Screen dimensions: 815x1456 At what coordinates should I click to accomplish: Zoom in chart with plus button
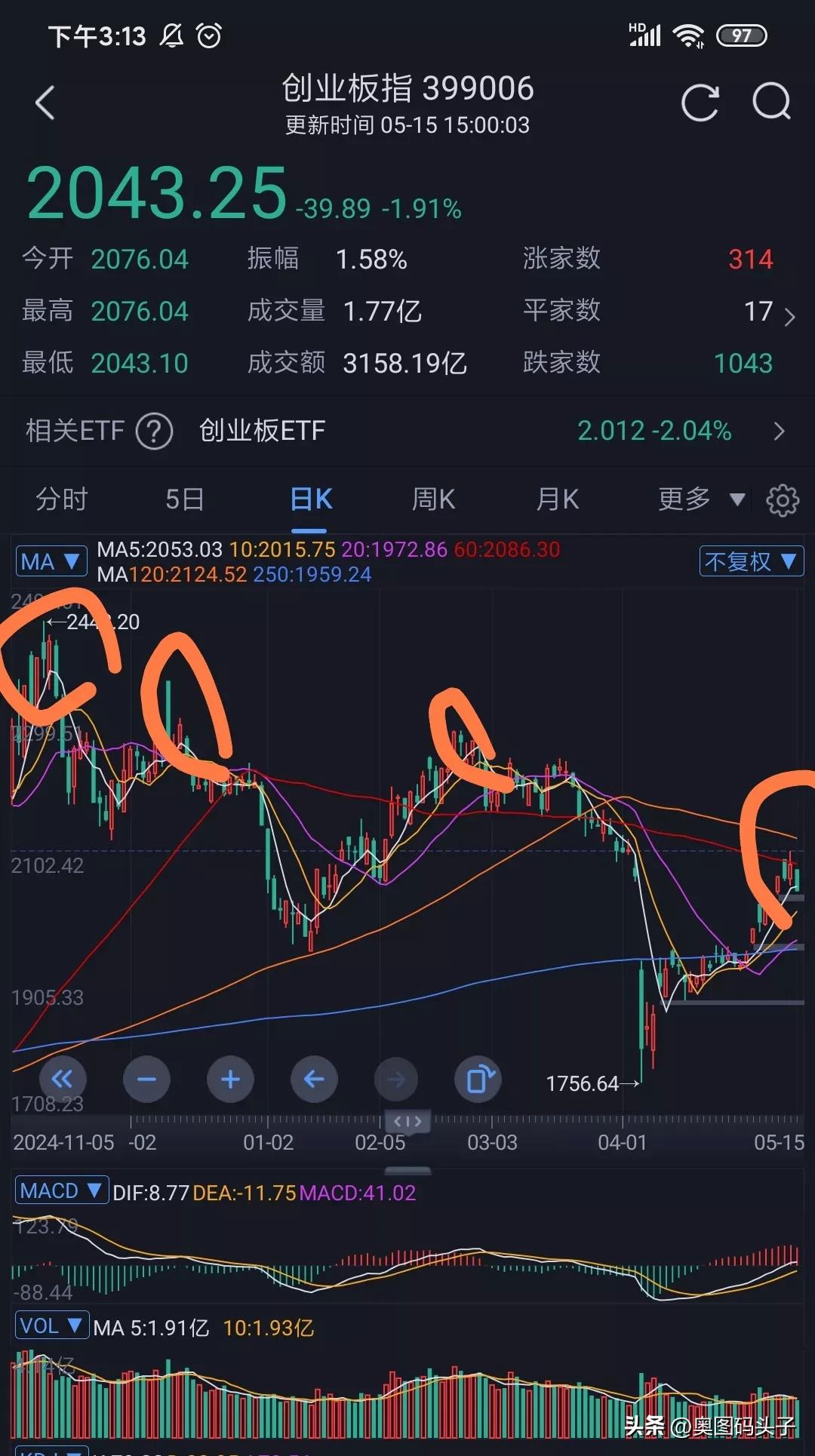coord(230,1080)
